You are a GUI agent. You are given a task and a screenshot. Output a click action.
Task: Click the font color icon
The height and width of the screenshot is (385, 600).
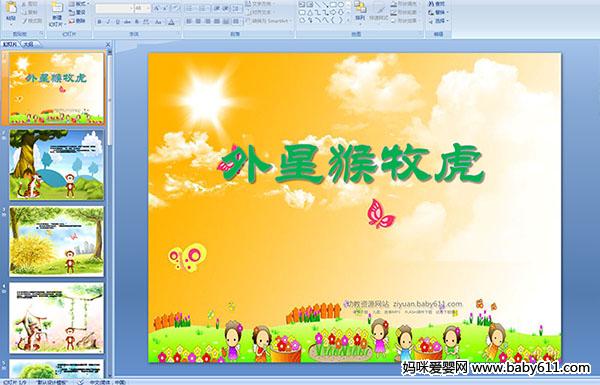pyautogui.click(x=171, y=22)
